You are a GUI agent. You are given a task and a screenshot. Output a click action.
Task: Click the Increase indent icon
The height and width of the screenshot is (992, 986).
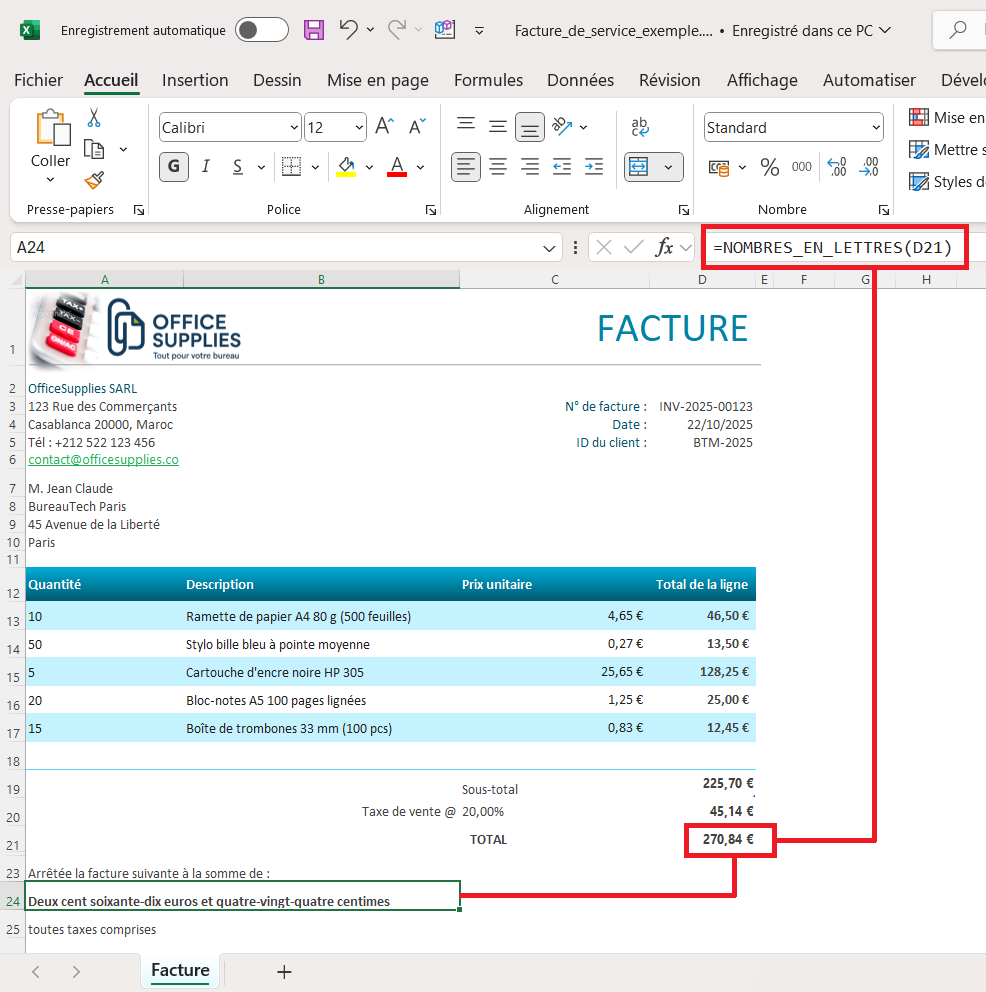point(594,167)
